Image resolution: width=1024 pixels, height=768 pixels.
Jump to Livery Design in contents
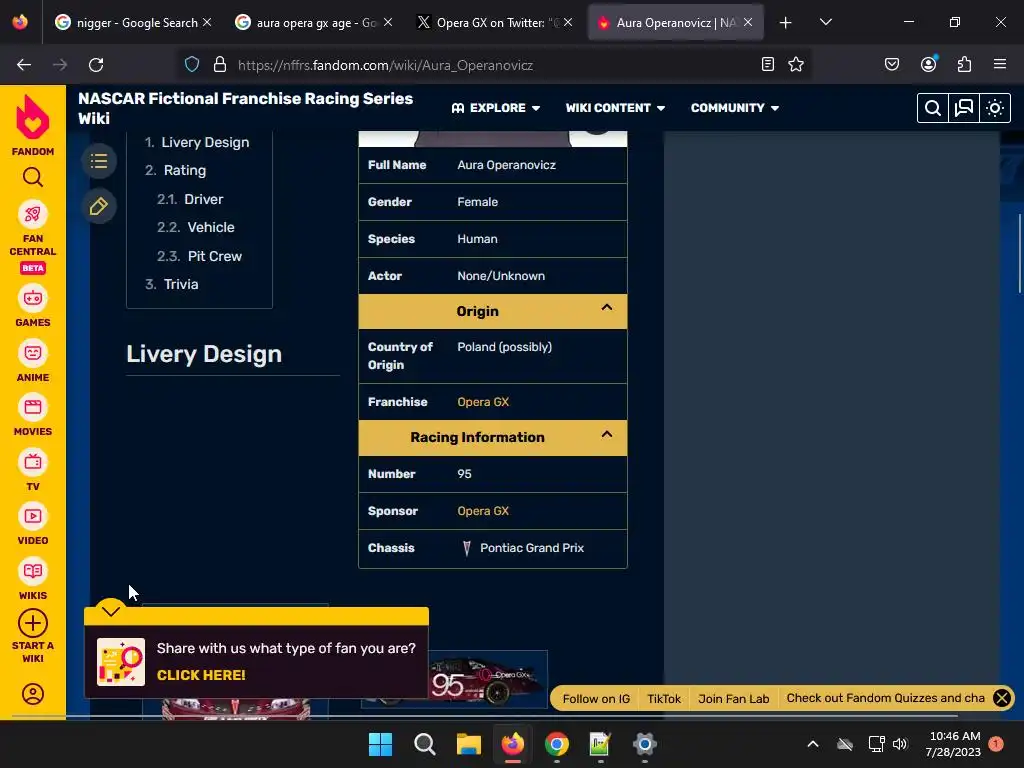pos(205,142)
